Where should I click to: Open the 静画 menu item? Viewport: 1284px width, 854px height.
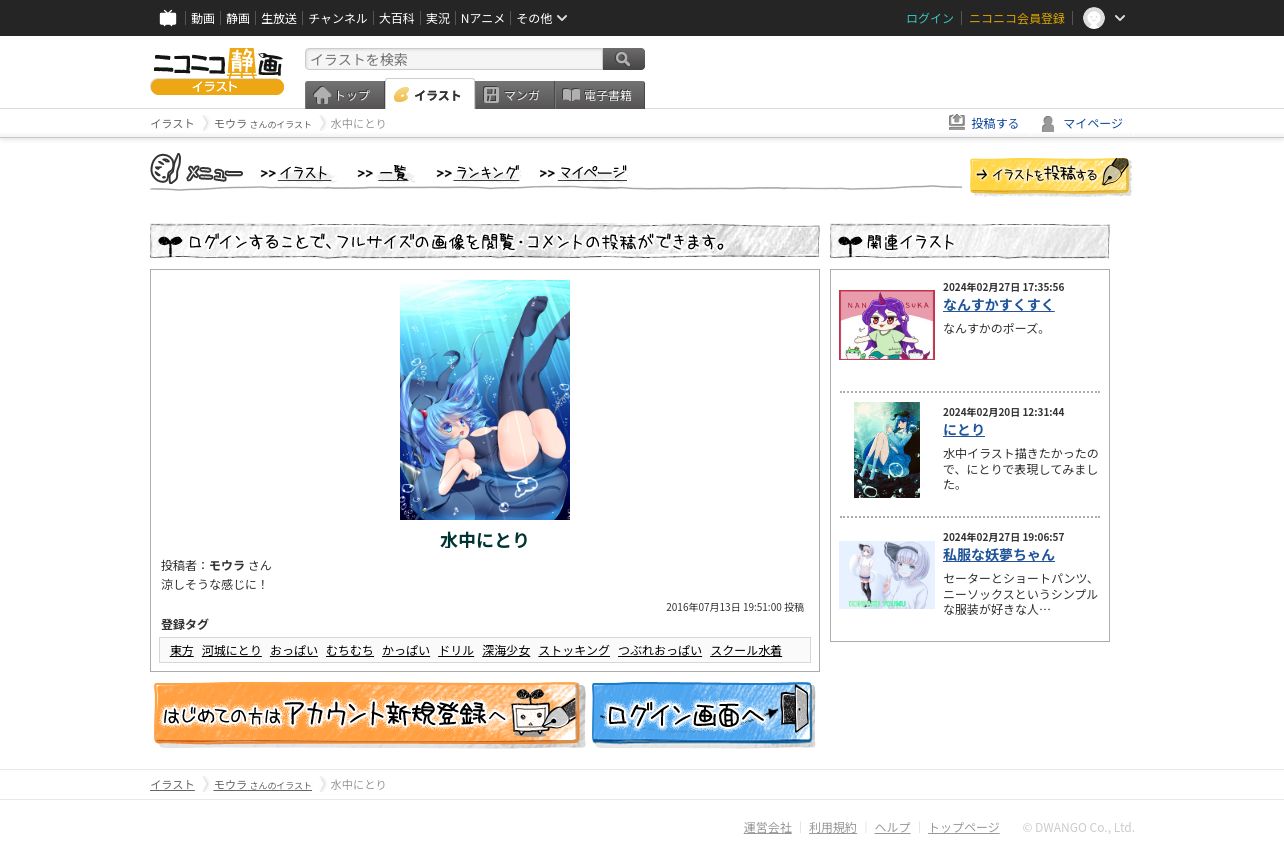(x=238, y=18)
